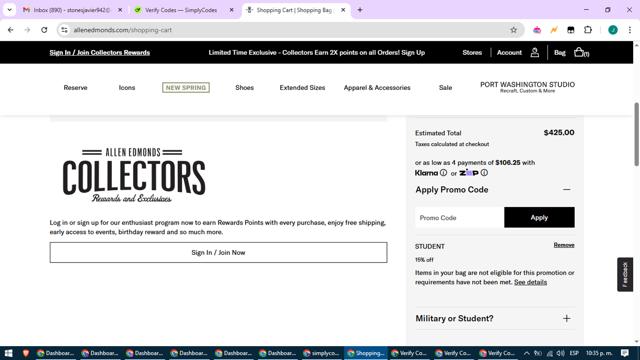Open the pink extension icon in toolbar
640x360 pixels.
coord(537,30)
